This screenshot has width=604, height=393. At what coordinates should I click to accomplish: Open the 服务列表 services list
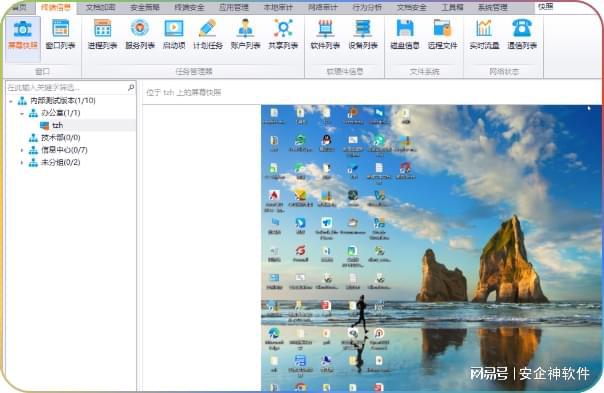[140, 35]
